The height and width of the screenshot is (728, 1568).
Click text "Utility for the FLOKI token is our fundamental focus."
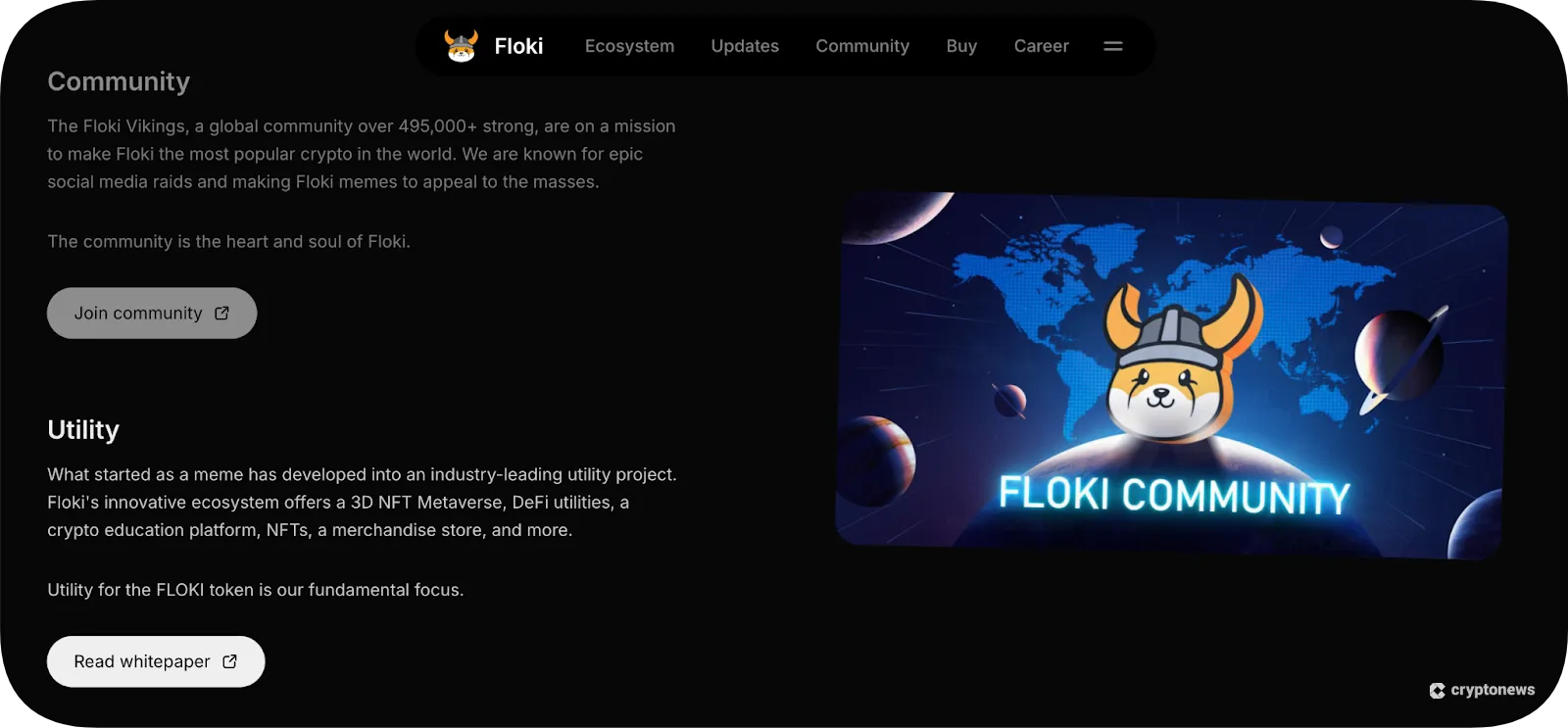(x=256, y=590)
